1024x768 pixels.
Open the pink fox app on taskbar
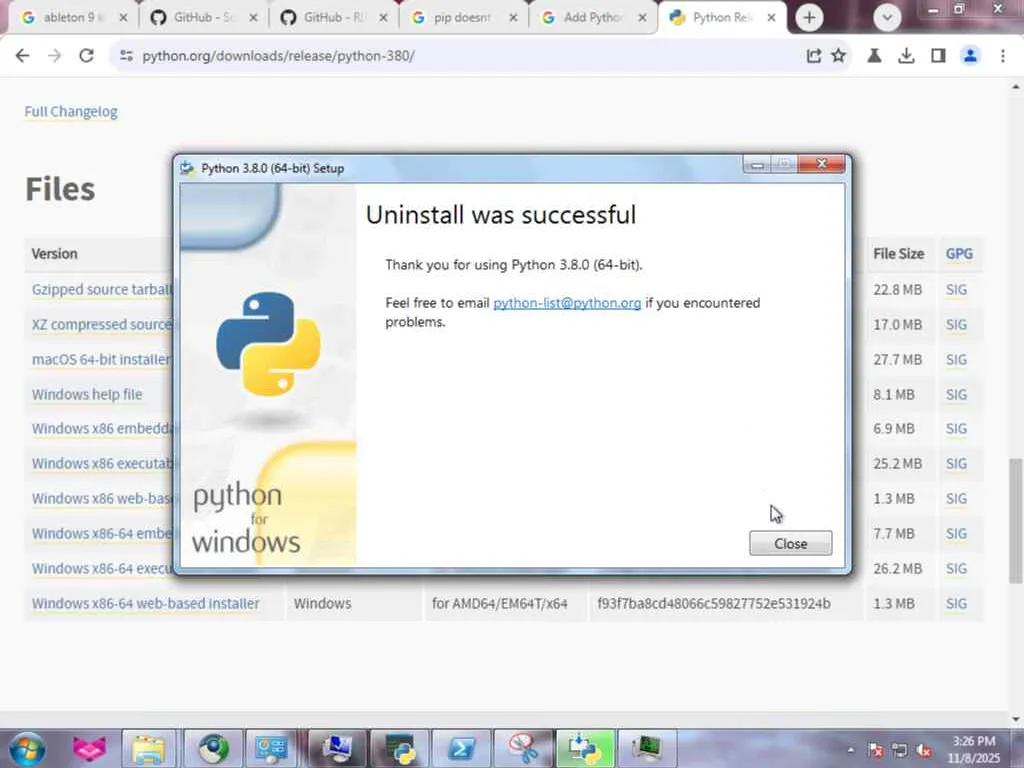click(89, 748)
